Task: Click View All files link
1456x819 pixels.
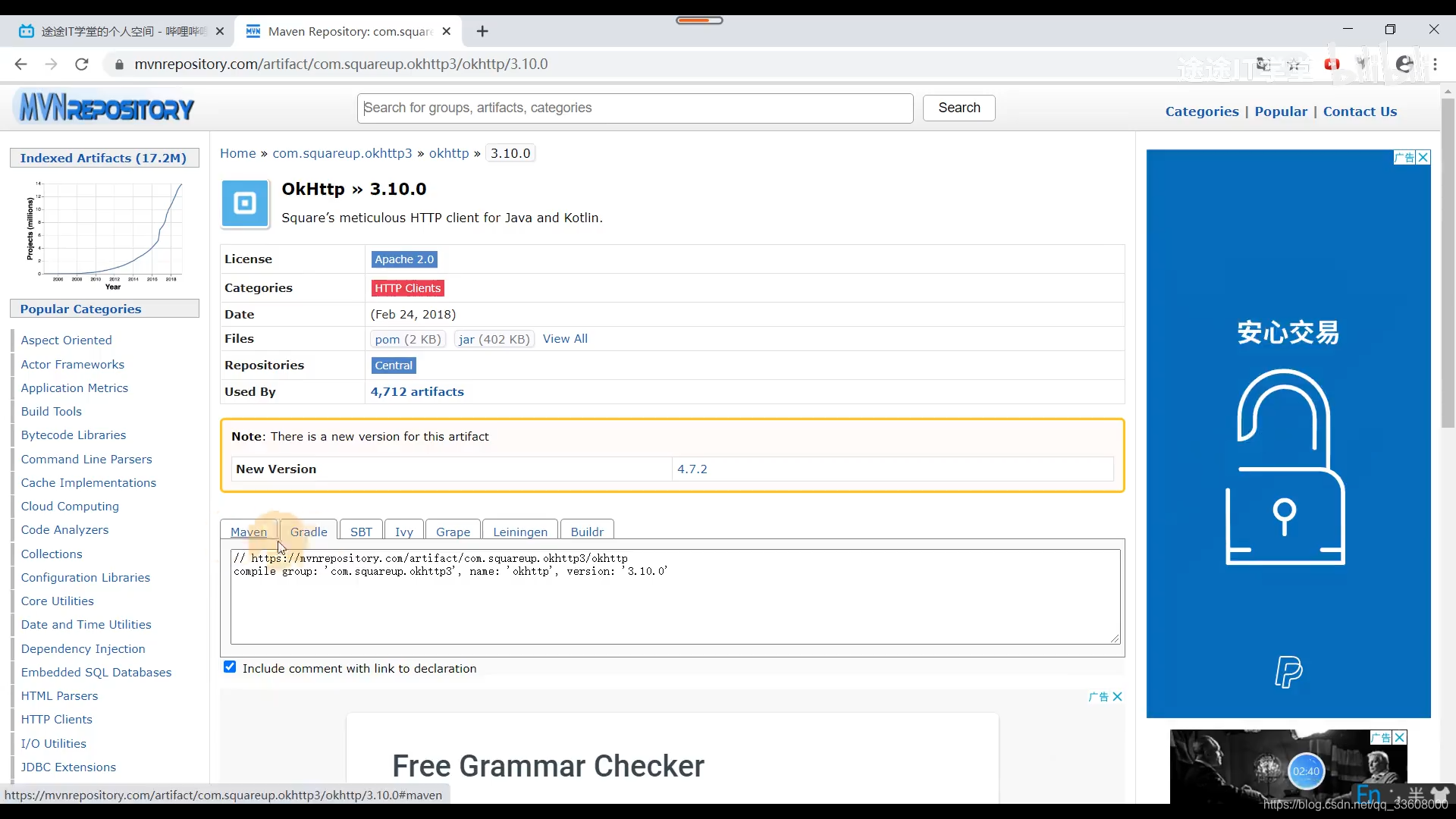Action: point(565,339)
